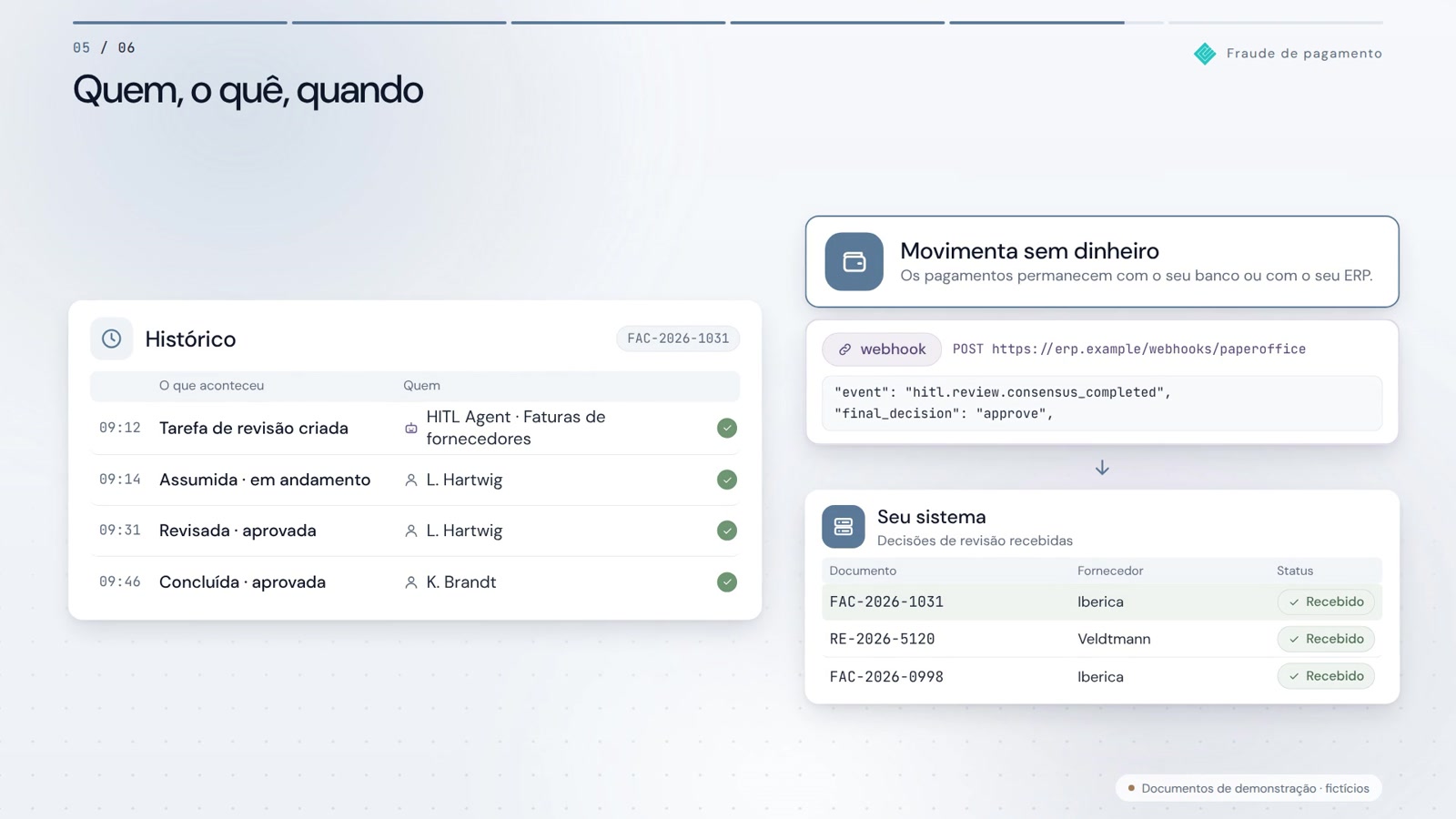Click the green check for Assumida · em andamento
The height and width of the screenshot is (819, 1456).
click(726, 480)
